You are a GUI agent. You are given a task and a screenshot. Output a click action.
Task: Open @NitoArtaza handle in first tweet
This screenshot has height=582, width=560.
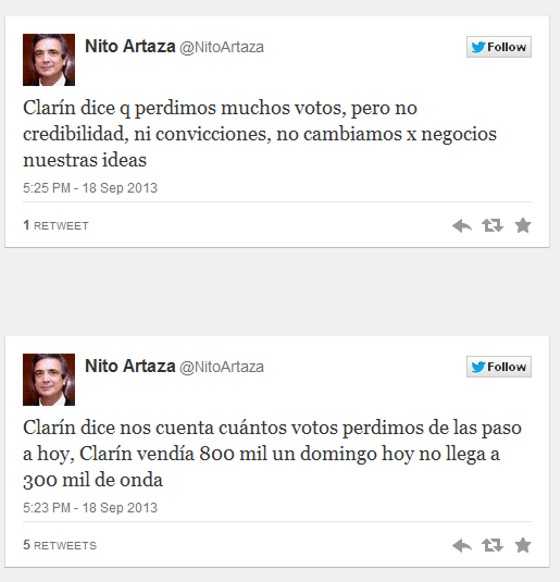pos(222,48)
